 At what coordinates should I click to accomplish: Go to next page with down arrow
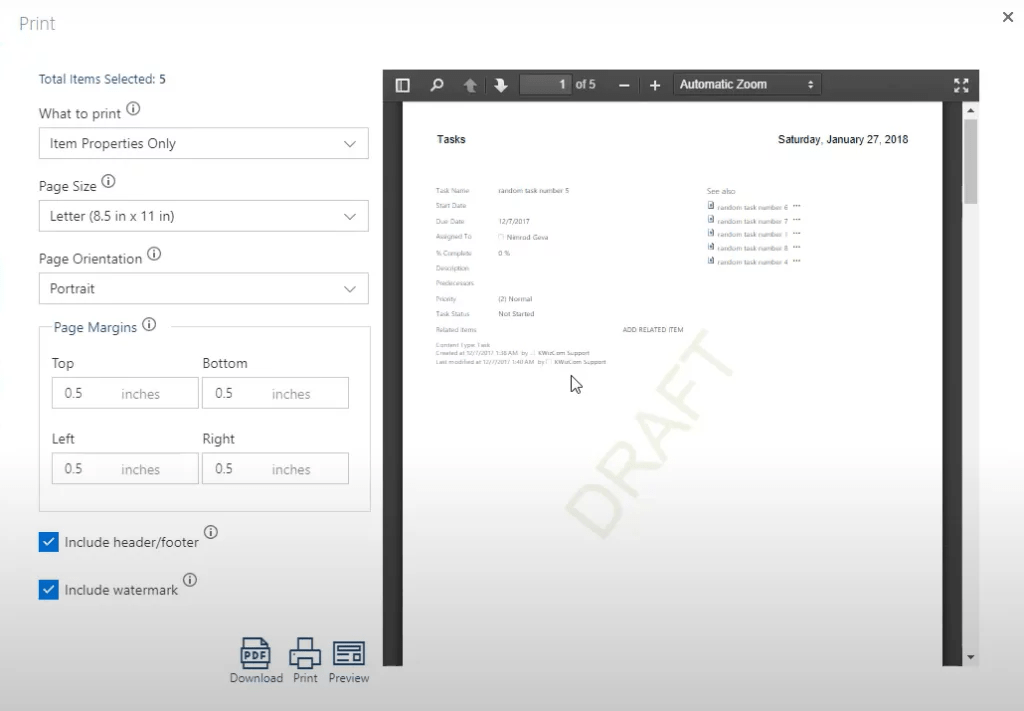(501, 85)
